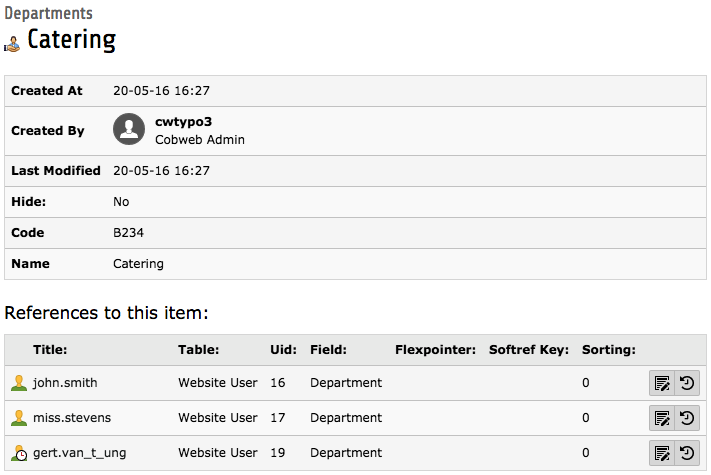Click the Title column header
This screenshot has width=711, height=475.
(x=52, y=350)
